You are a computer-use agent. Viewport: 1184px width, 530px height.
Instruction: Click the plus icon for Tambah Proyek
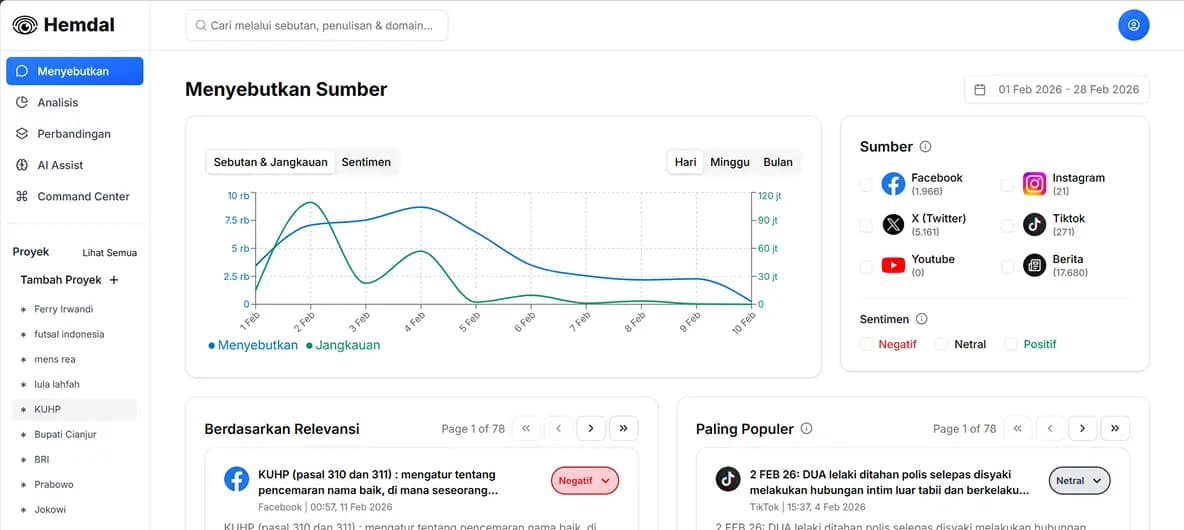click(114, 280)
